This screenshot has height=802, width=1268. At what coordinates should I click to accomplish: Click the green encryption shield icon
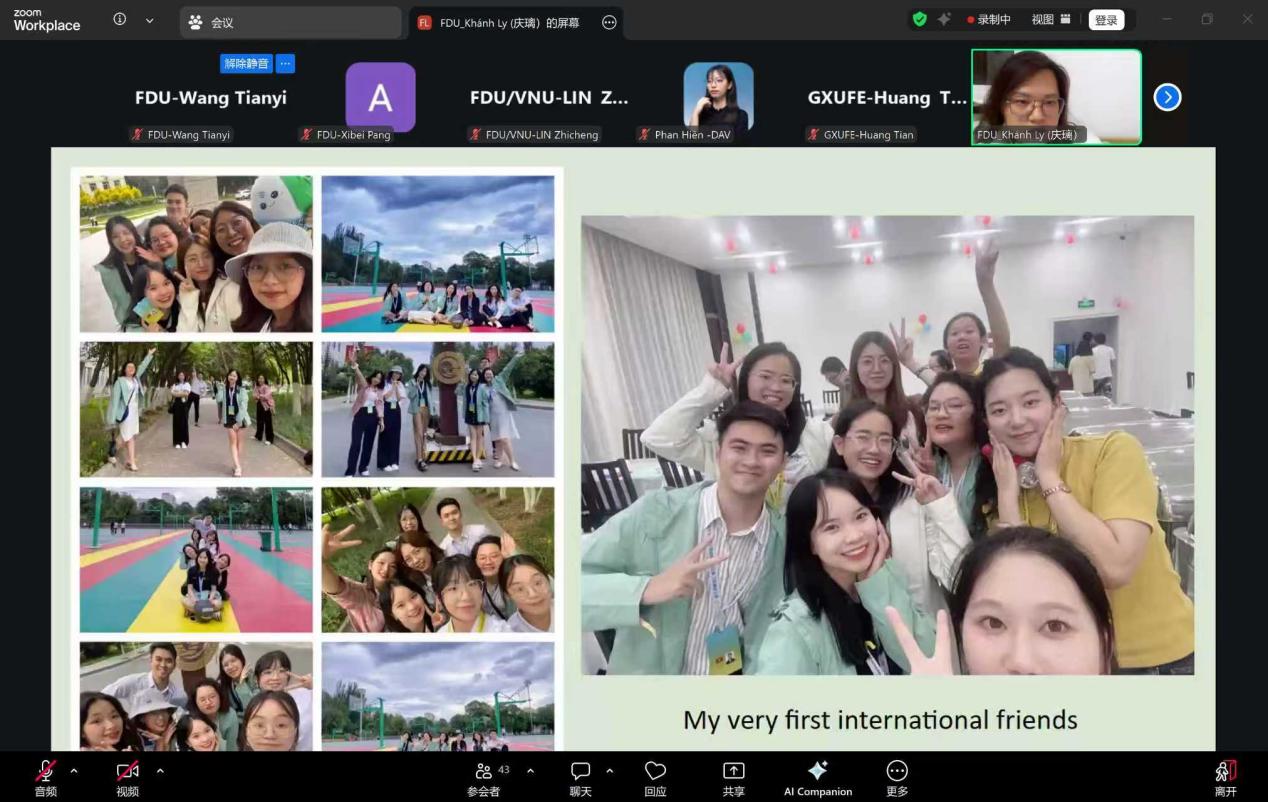pyautogui.click(x=919, y=19)
